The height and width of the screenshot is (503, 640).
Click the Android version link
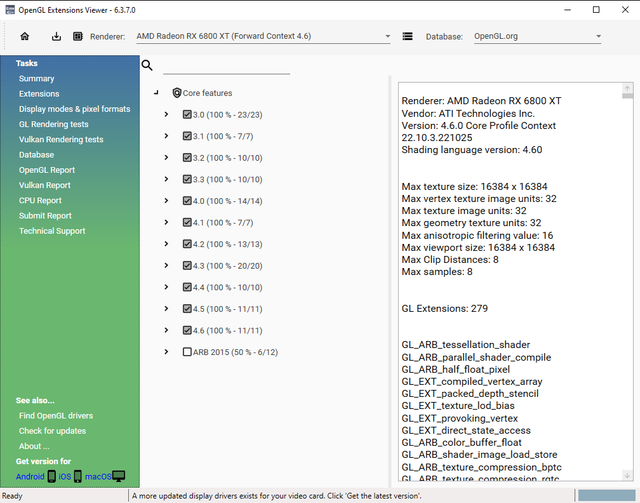point(30,476)
